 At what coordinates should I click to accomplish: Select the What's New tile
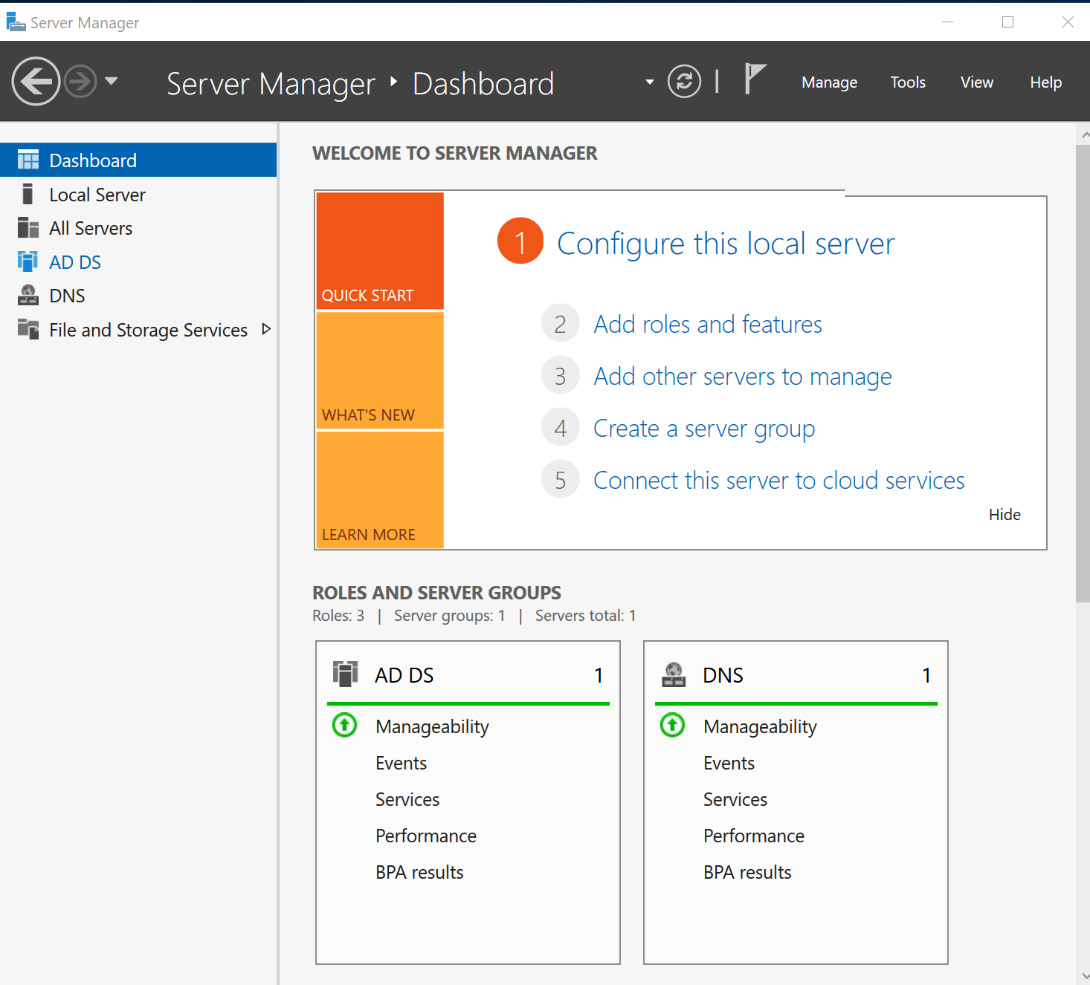[380, 371]
